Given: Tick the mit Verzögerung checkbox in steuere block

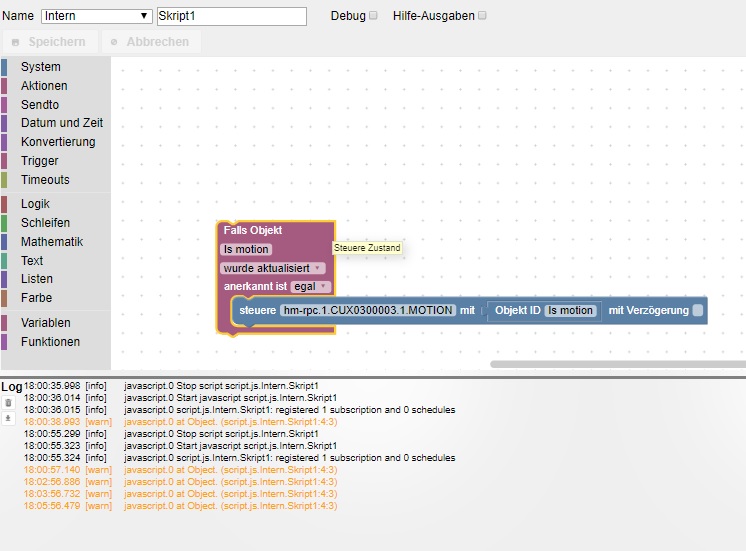Looking at the screenshot, I should 697,310.
